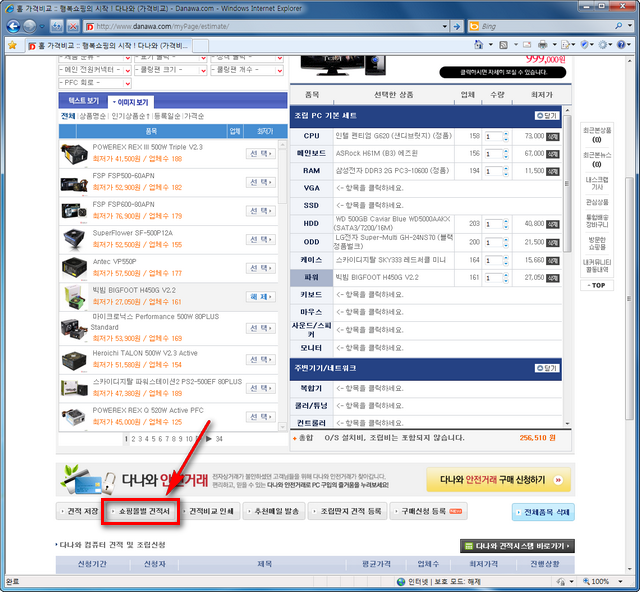Click the Refresh page icon
This screenshot has width=640, height=592.
[56, 27]
